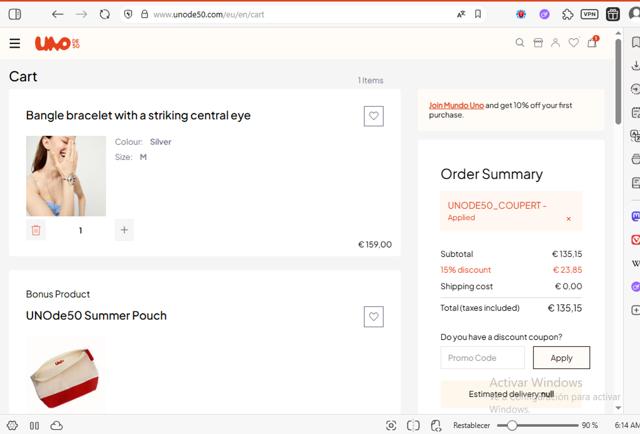Screen dimensions: 640x434
Task: Open the Vivaldi web panel
Action: coord(636,240)
